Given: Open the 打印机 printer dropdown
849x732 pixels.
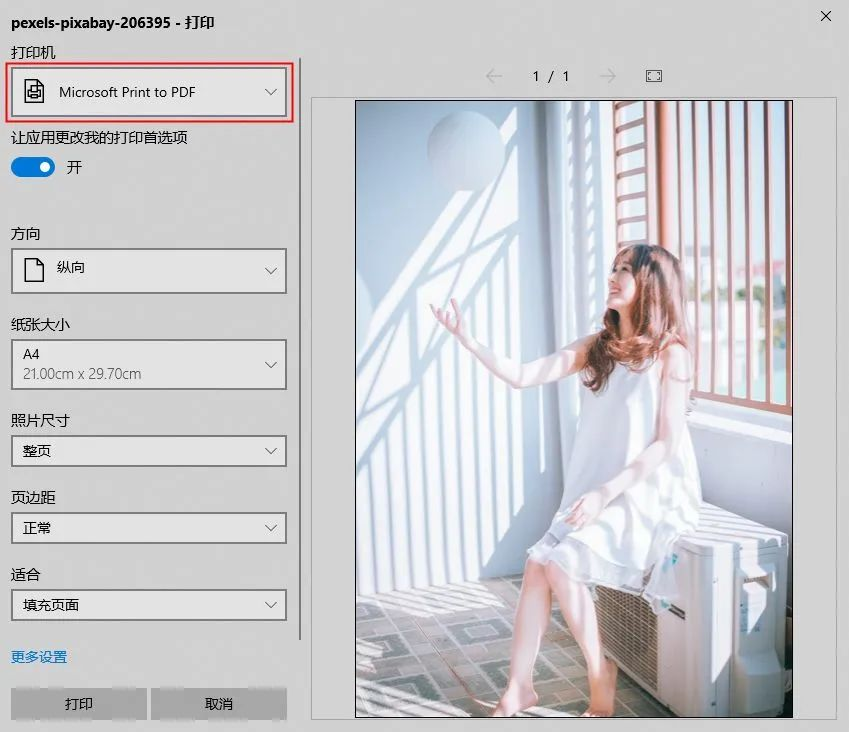Looking at the screenshot, I should pos(148,92).
